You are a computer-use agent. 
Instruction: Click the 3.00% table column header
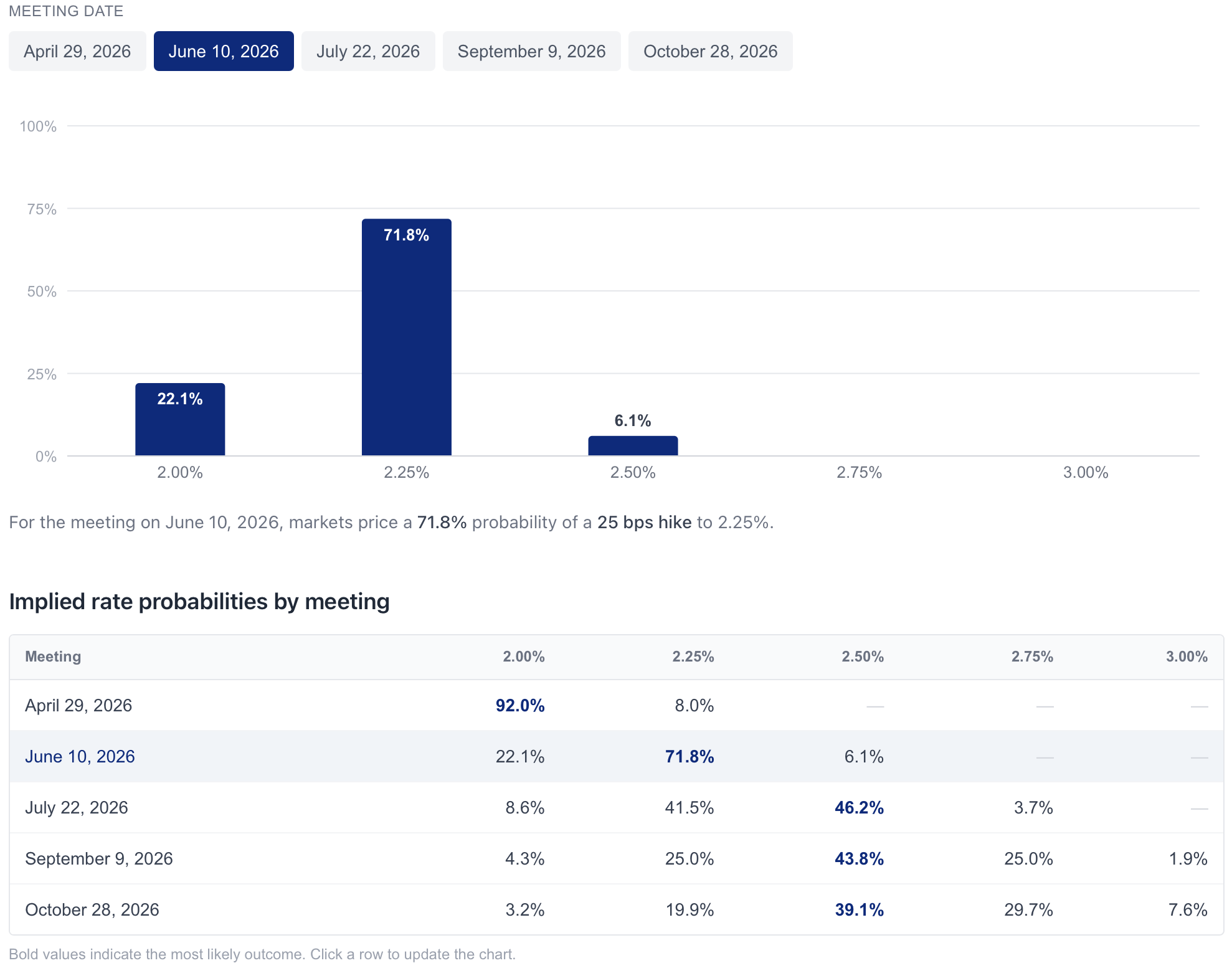click(1186, 657)
